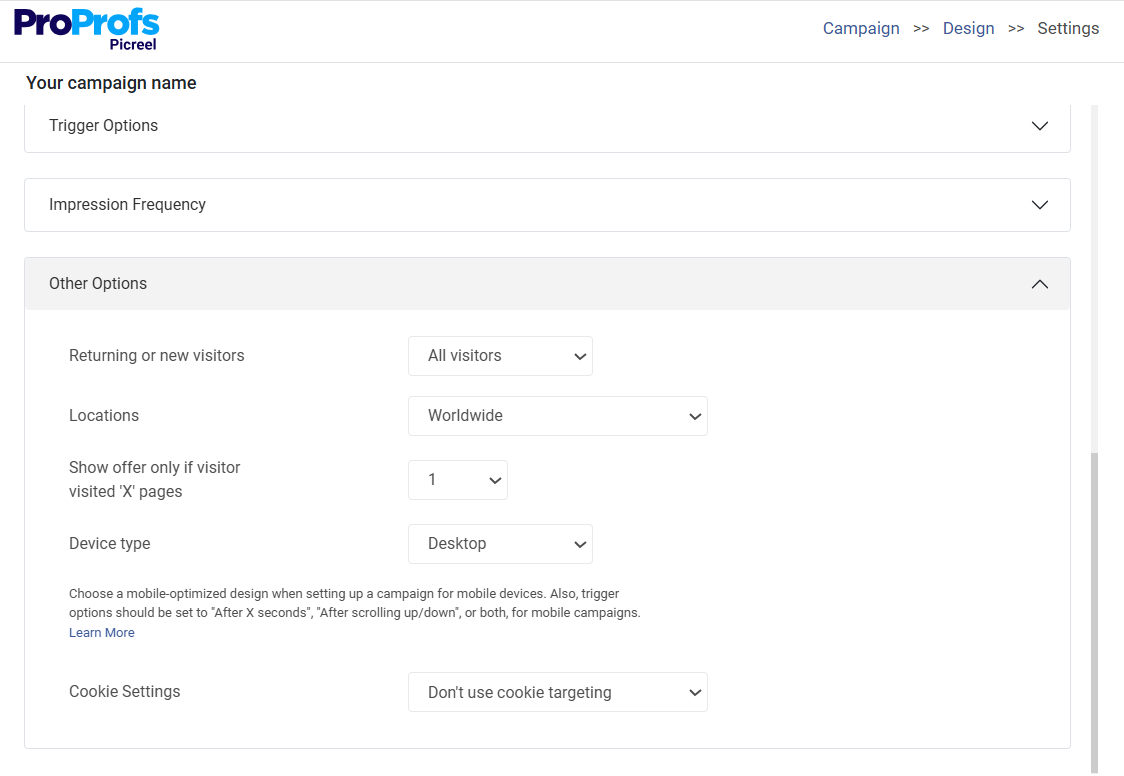Click the page vertical scrollbar thumb

pos(1094,613)
